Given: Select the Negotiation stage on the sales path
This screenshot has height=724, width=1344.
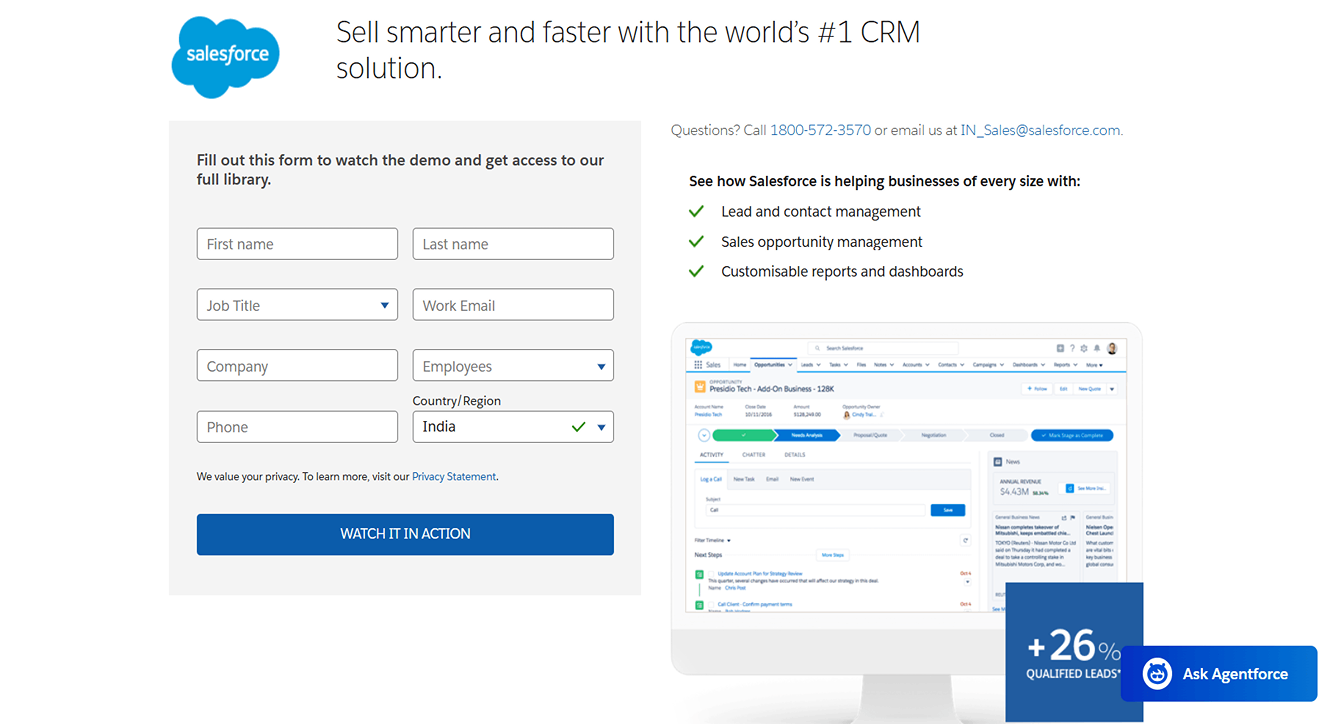Looking at the screenshot, I should tap(933, 435).
